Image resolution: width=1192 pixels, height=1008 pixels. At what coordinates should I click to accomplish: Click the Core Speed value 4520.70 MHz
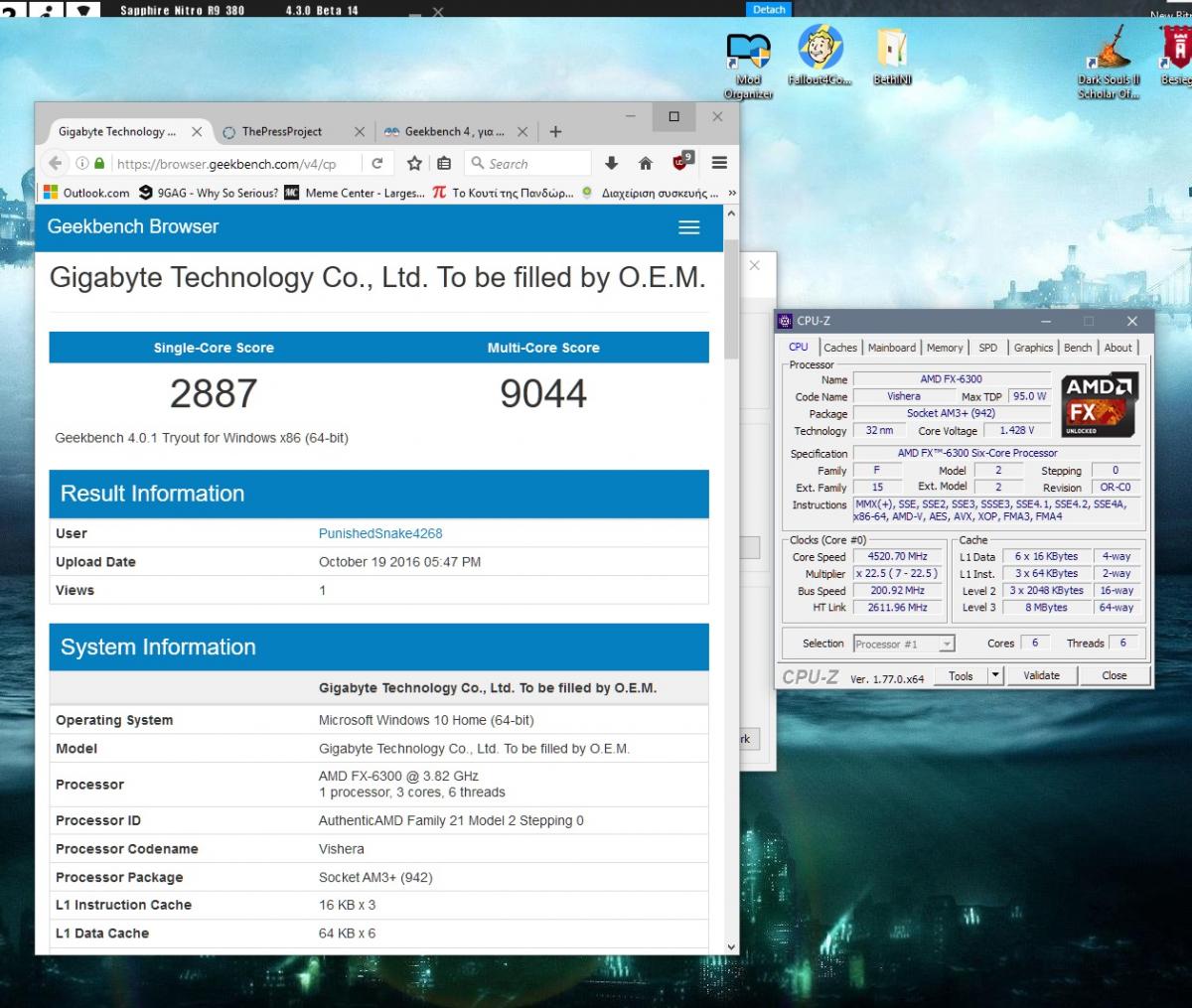pyautogui.click(x=898, y=557)
